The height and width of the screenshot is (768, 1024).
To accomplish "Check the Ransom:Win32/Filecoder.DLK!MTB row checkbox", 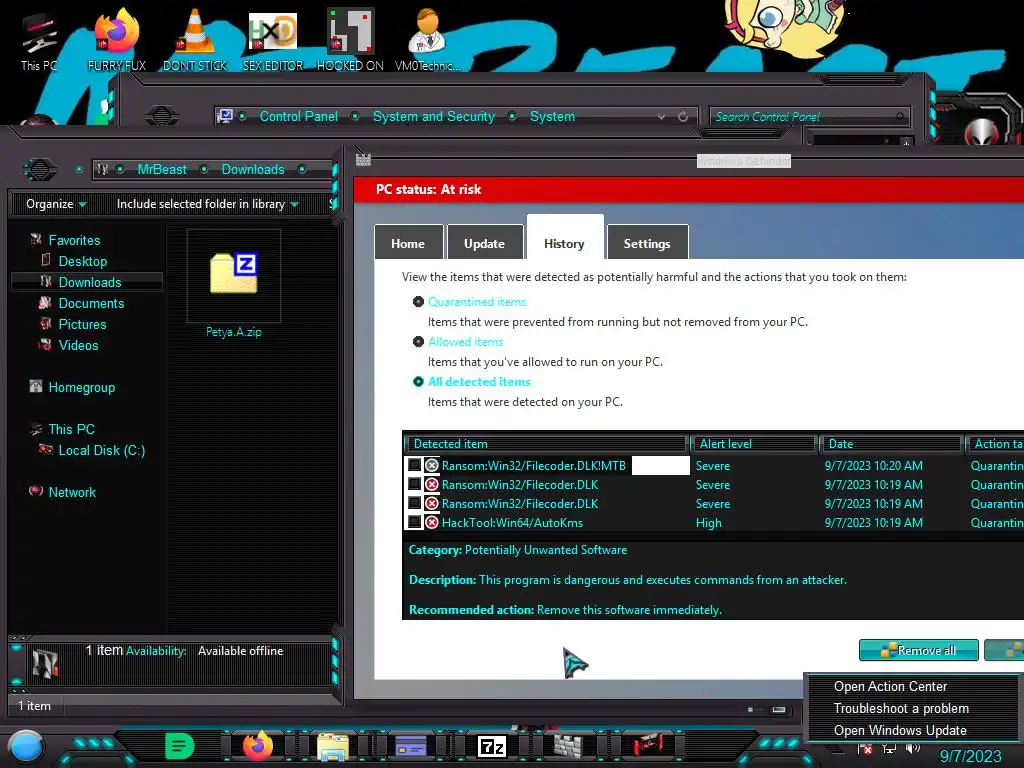I will (x=414, y=465).
